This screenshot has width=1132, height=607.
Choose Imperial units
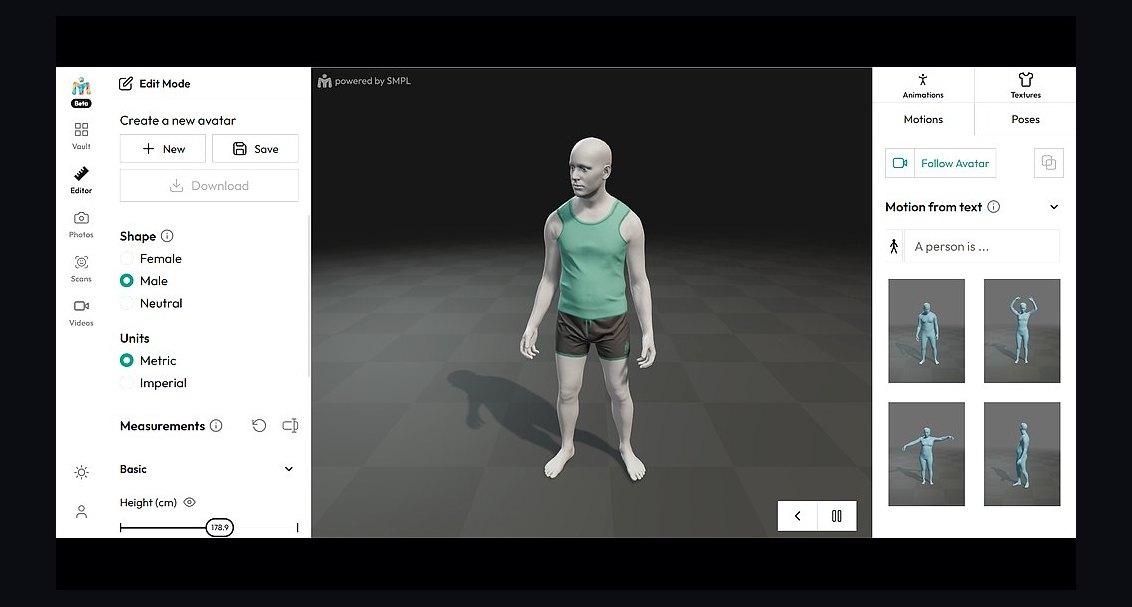point(153,383)
